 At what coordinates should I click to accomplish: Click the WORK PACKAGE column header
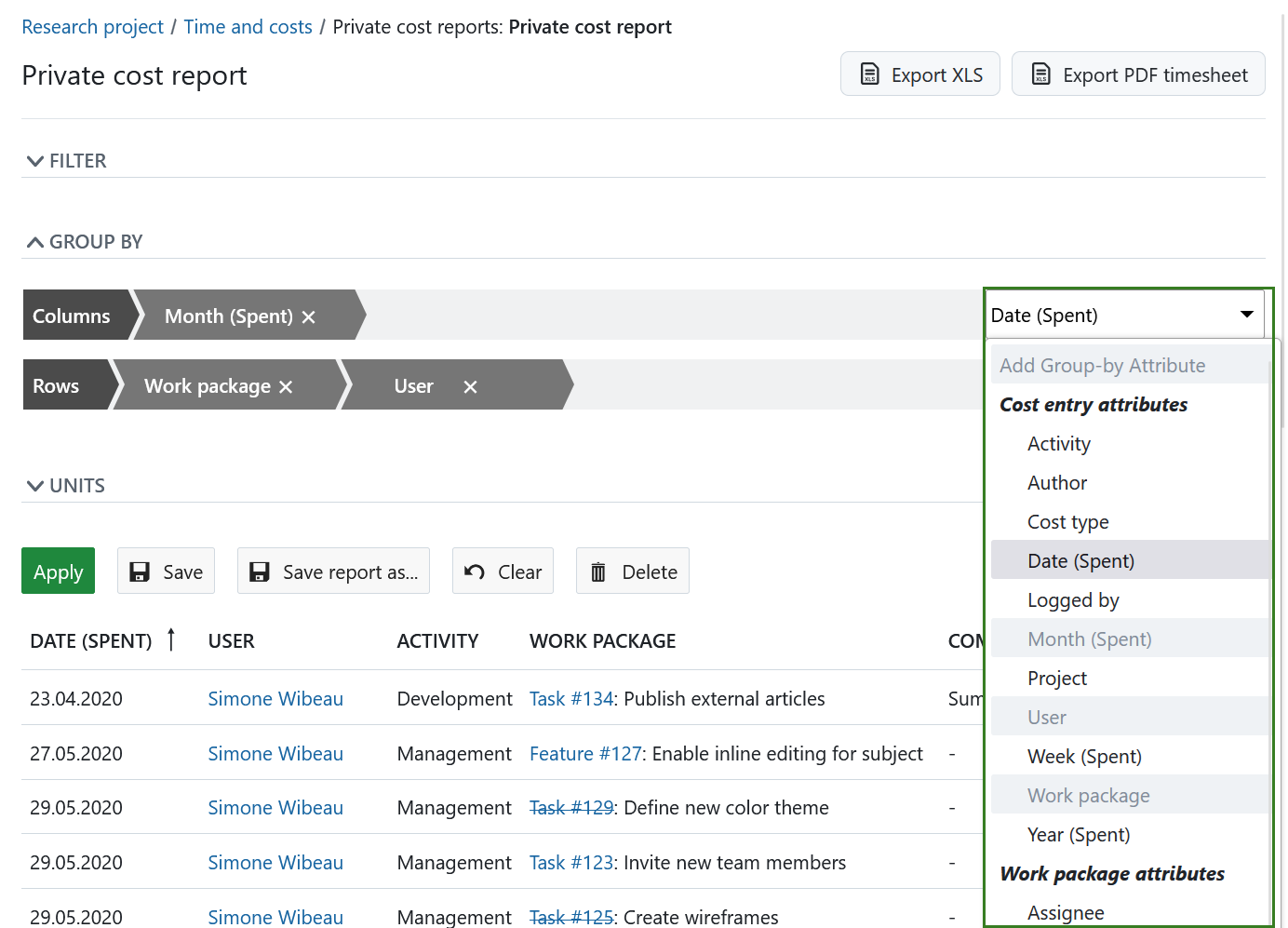click(x=603, y=641)
